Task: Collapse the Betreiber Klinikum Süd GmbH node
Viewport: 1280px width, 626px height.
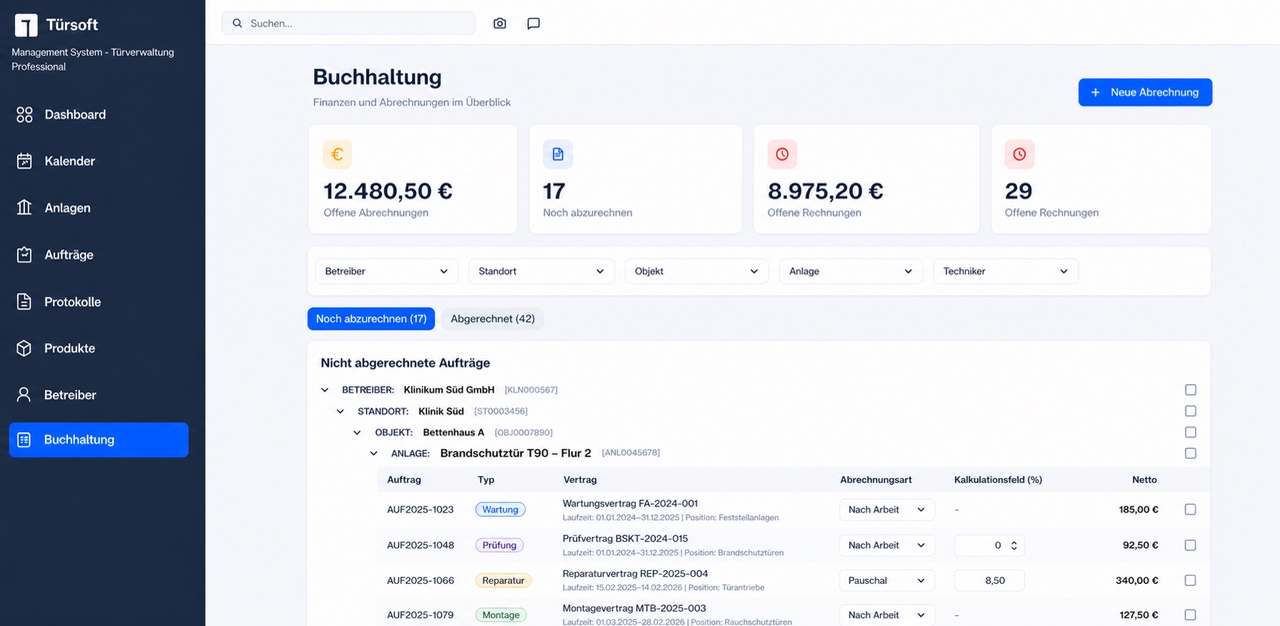Action: tap(325, 390)
